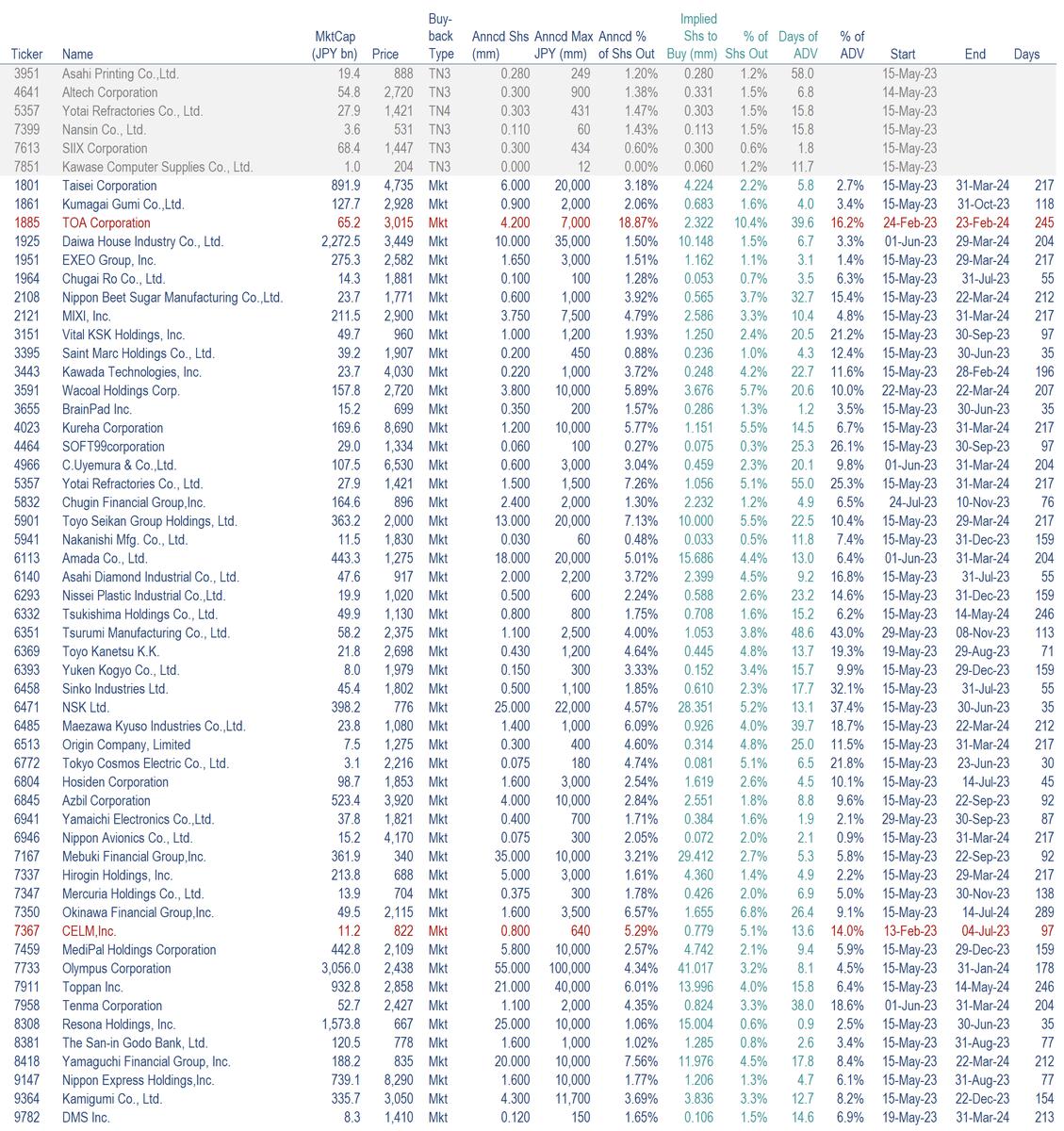This screenshot has height=1131, width=1064.
Task: Select Hosiden Corporation name cell
Action: 116,782
